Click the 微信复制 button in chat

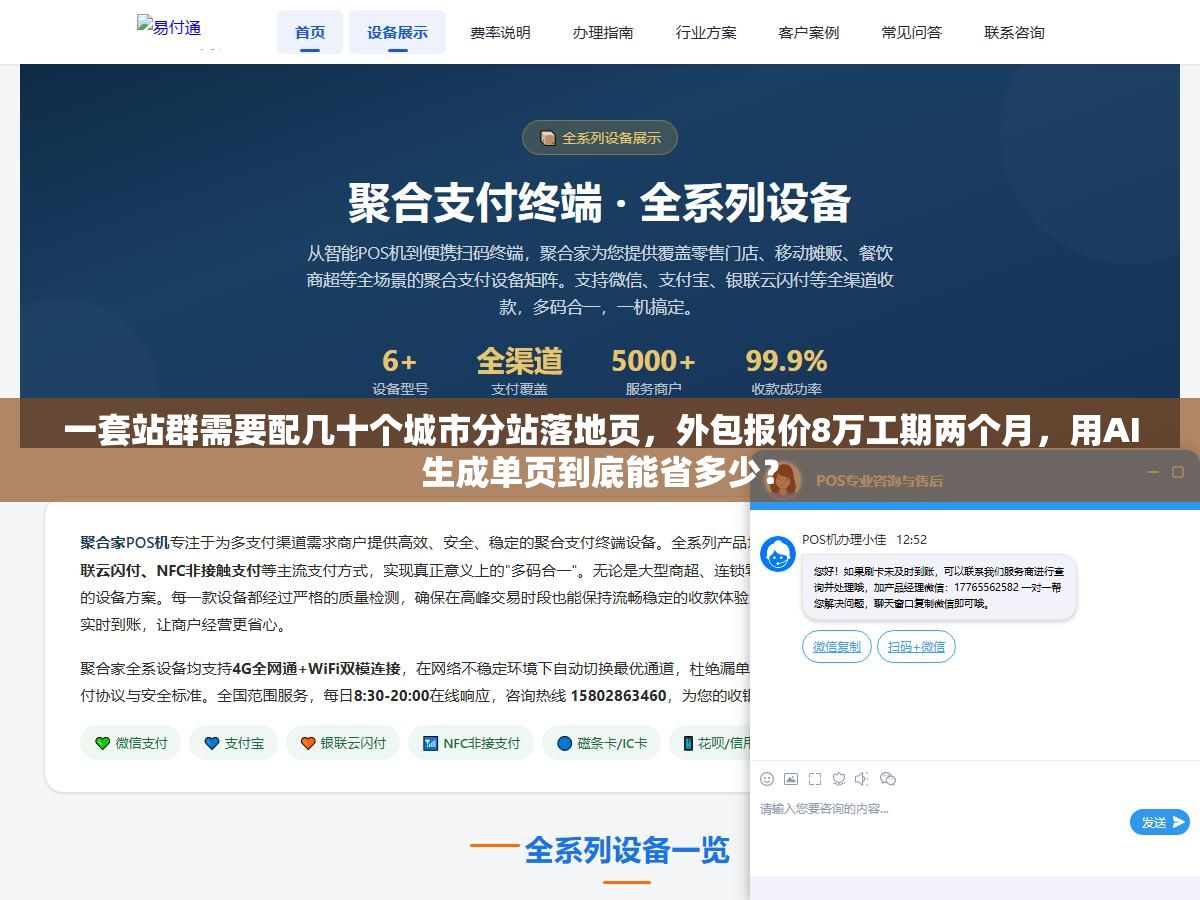pos(837,647)
